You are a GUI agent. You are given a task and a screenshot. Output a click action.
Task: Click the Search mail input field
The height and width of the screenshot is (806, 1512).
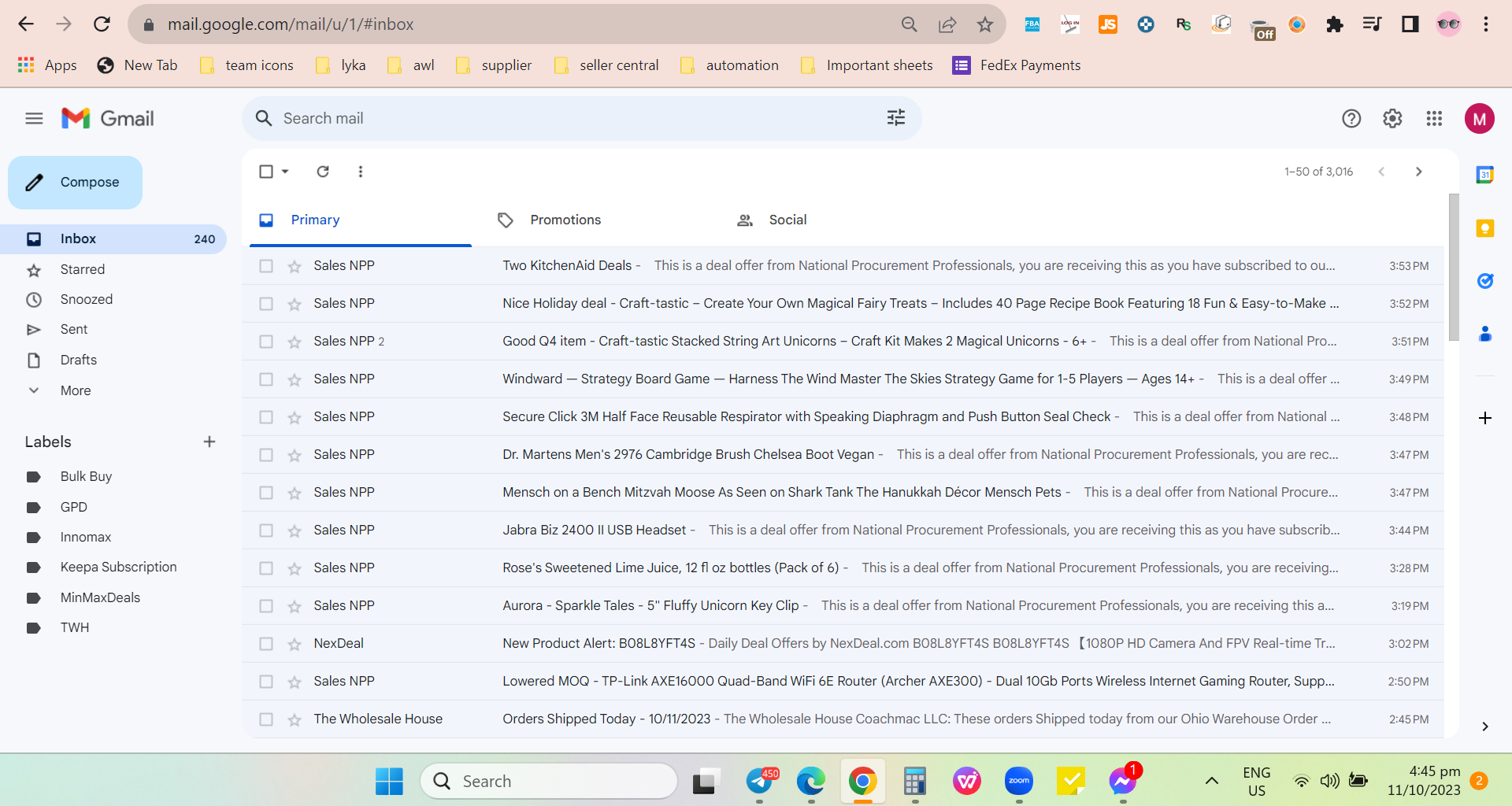(581, 119)
